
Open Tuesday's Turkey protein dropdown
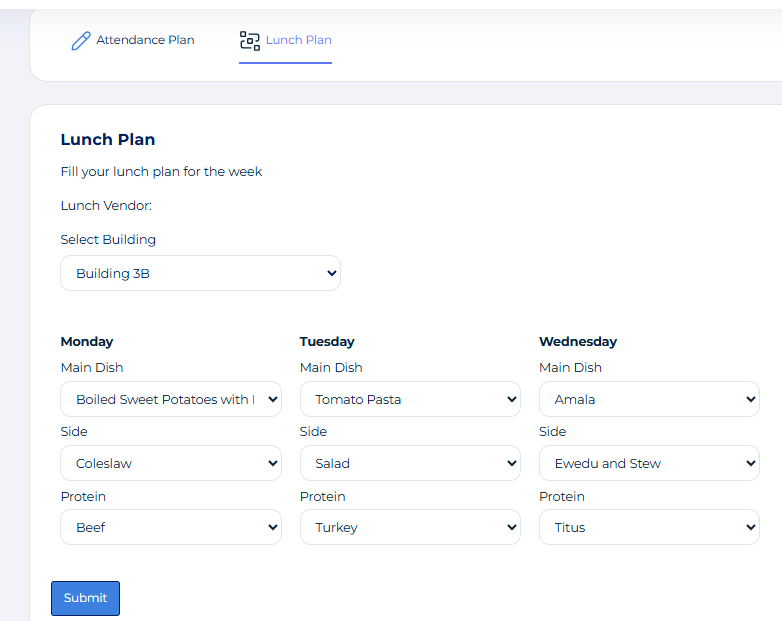(x=410, y=527)
